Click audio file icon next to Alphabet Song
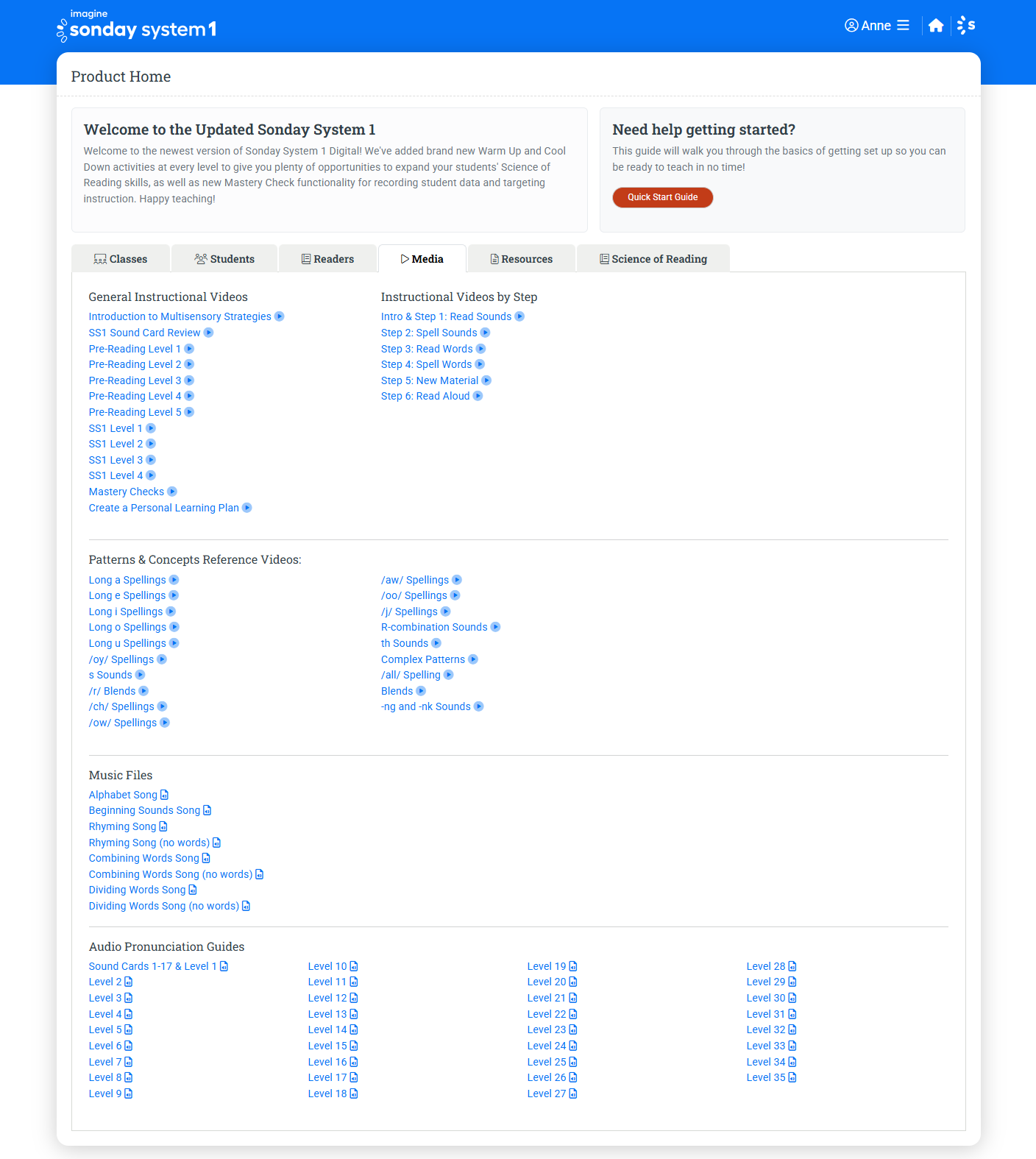Image resolution: width=1036 pixels, height=1159 pixels. click(165, 795)
